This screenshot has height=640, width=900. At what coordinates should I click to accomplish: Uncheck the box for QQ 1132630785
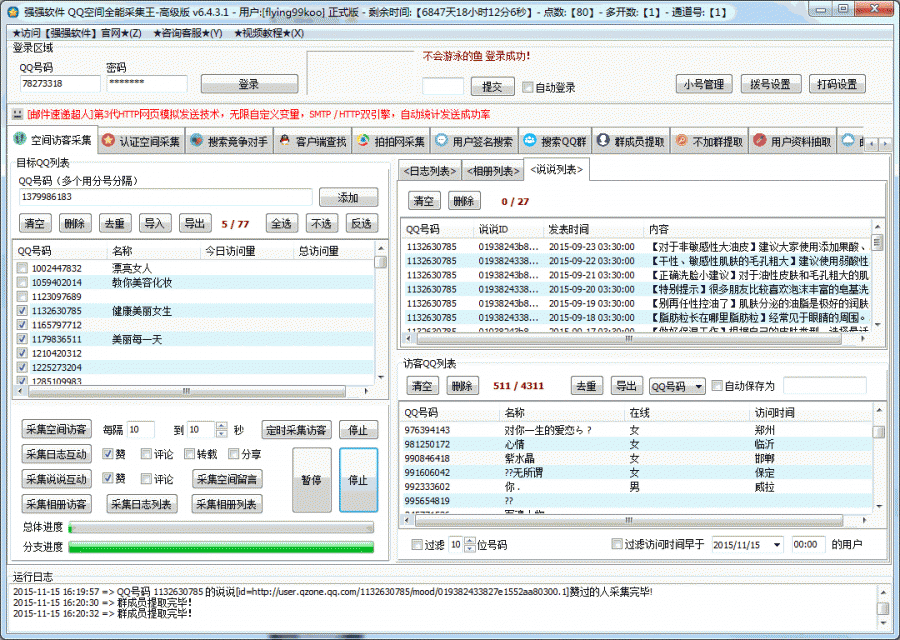pos(22,311)
